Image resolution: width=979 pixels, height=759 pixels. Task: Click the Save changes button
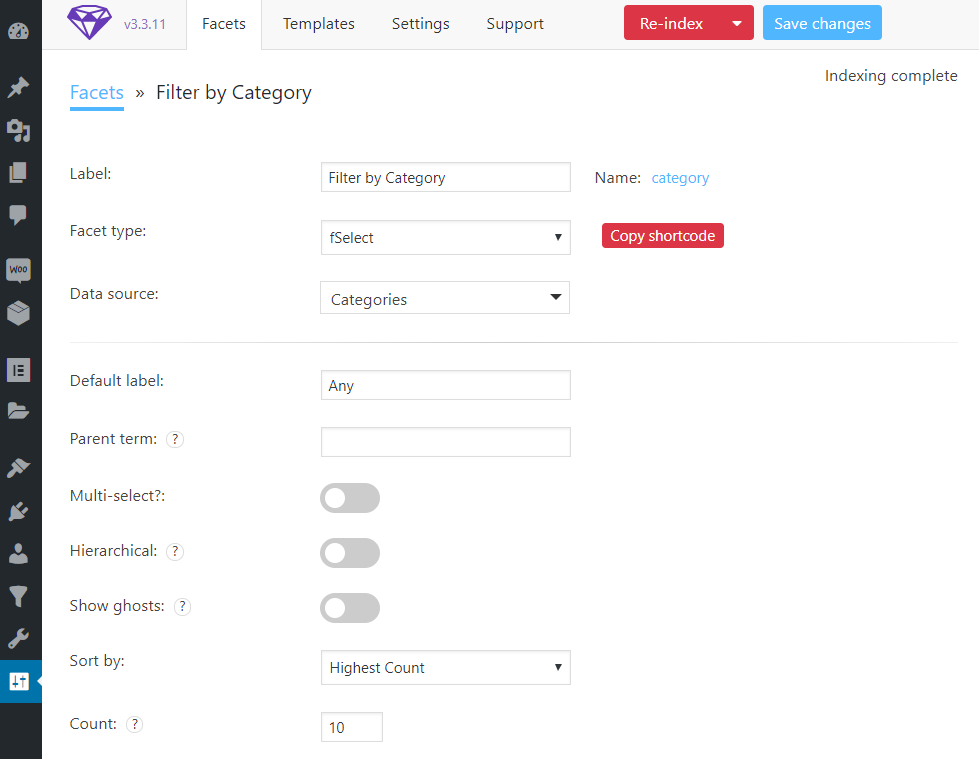click(x=822, y=23)
